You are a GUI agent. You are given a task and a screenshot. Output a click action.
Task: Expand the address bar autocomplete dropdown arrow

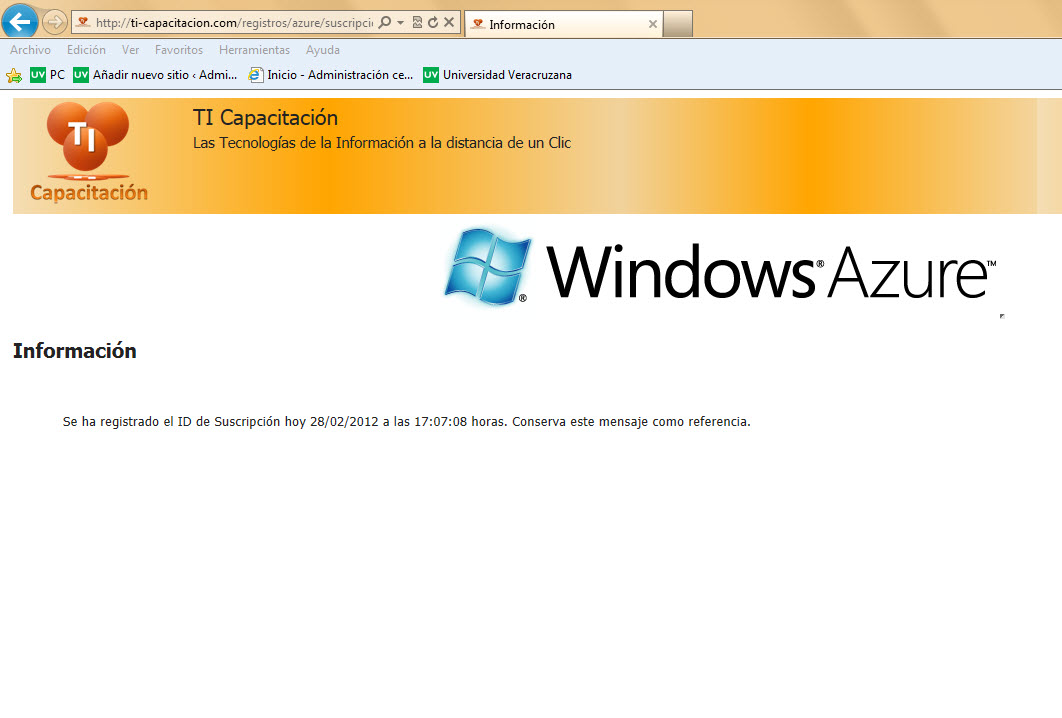click(400, 22)
